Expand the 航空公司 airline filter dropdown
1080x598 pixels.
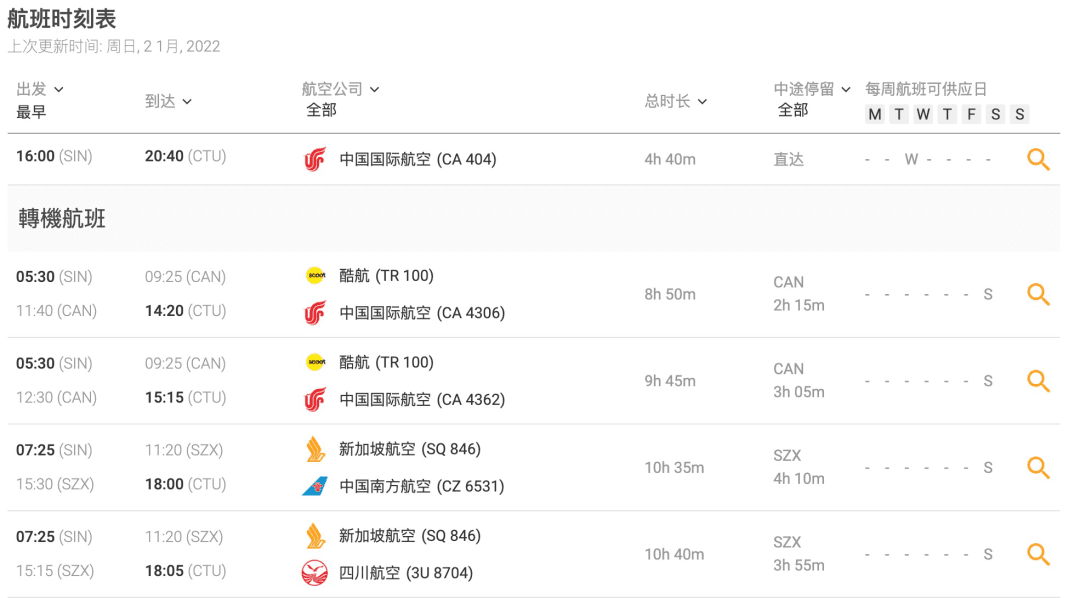point(341,90)
